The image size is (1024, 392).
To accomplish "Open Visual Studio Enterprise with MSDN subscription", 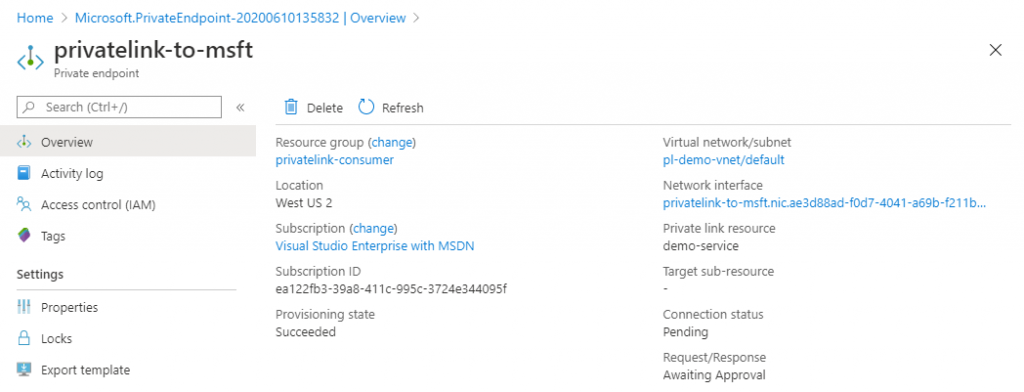I will click(x=375, y=246).
